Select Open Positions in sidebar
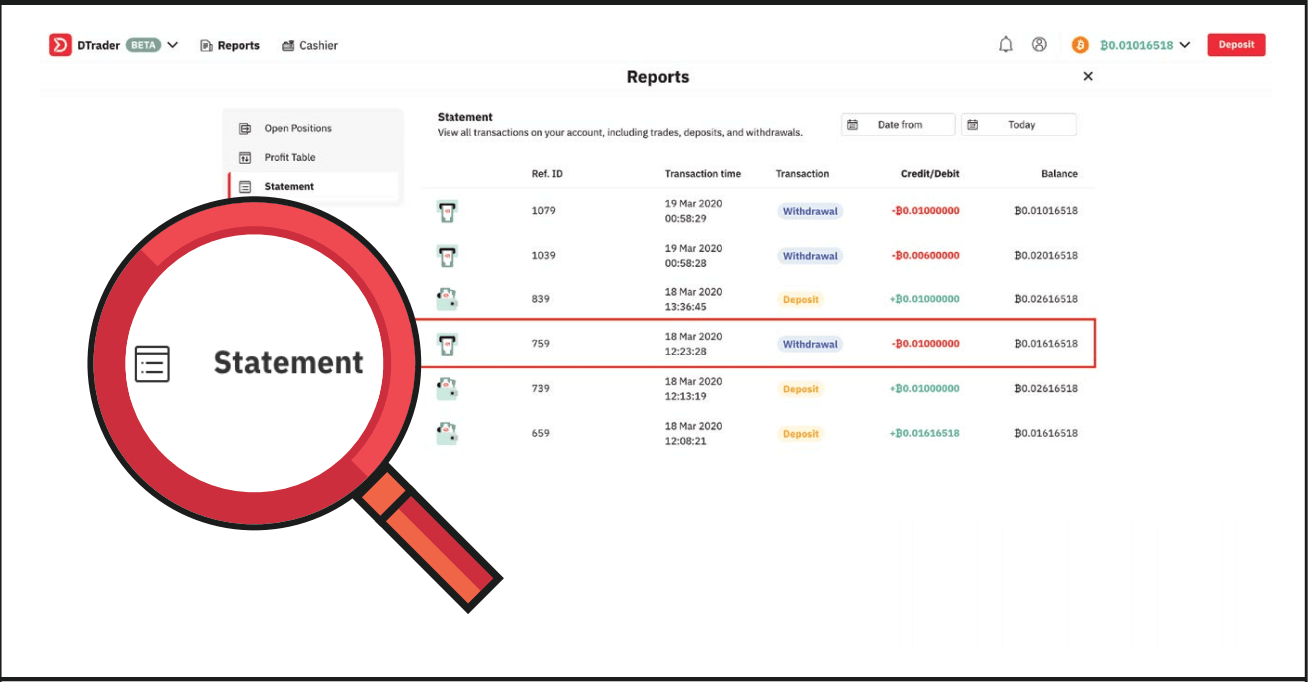 pyautogui.click(x=297, y=128)
